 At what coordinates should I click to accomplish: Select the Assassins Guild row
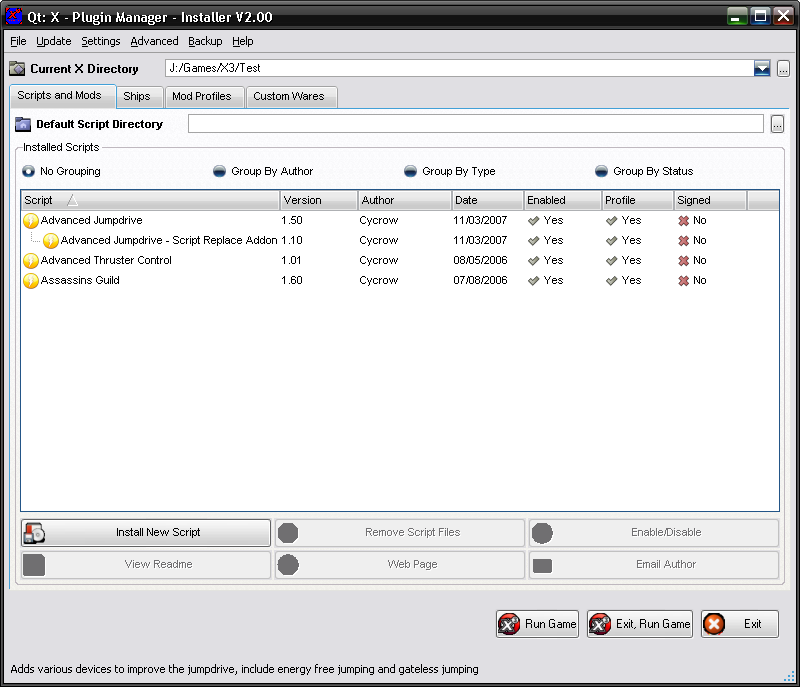(400, 281)
